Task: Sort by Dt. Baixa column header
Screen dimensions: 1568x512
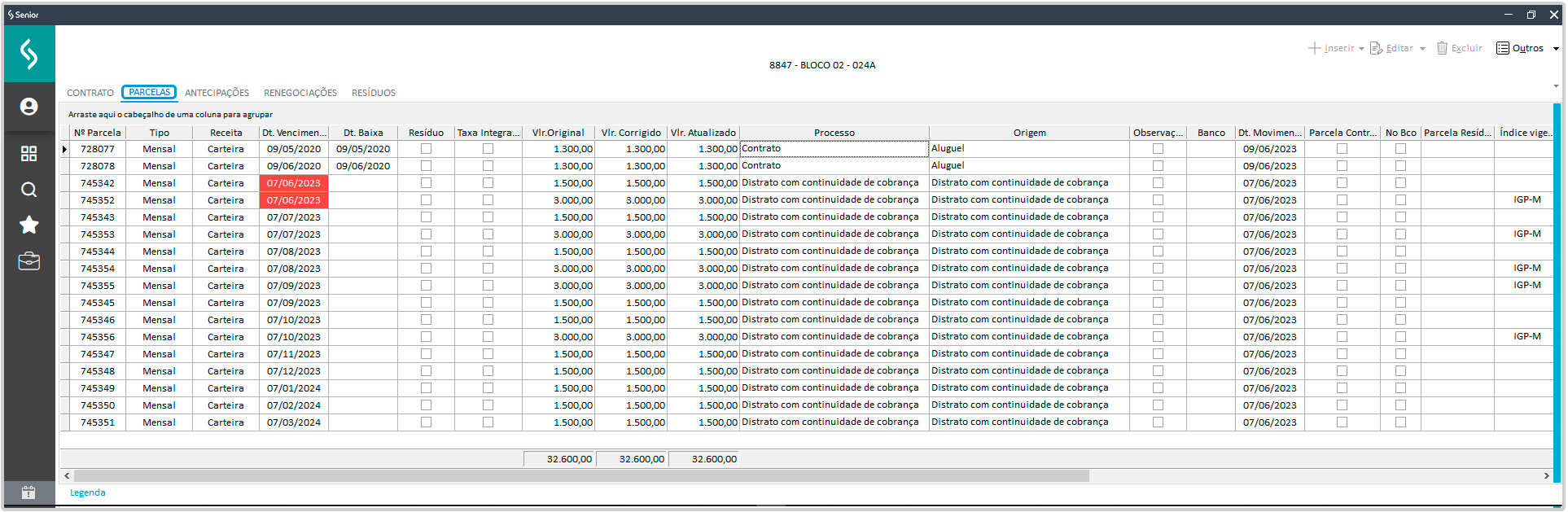Action: (363, 133)
